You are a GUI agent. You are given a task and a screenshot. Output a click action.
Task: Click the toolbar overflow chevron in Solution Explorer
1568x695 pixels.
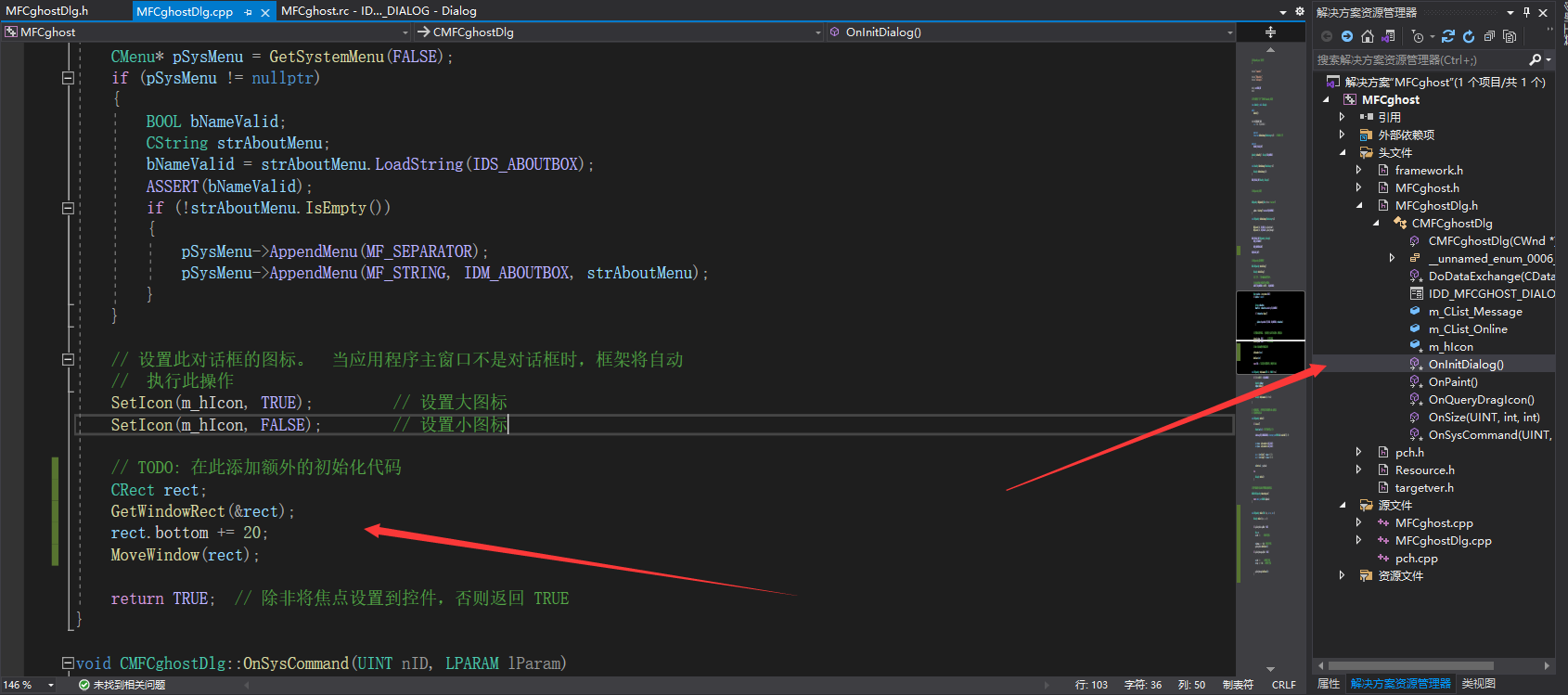click(x=1549, y=31)
